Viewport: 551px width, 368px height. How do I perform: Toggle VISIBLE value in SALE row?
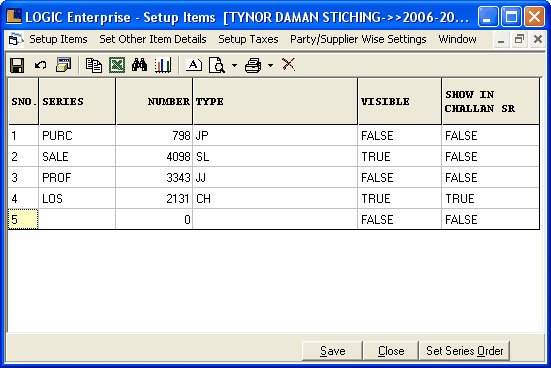click(x=400, y=156)
